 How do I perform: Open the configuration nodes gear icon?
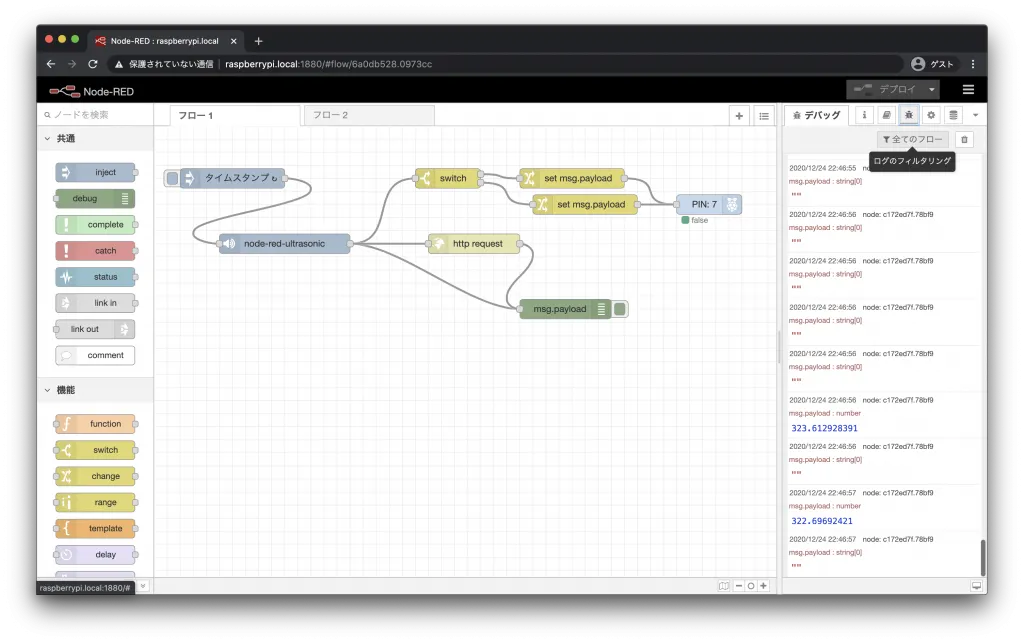click(x=931, y=115)
